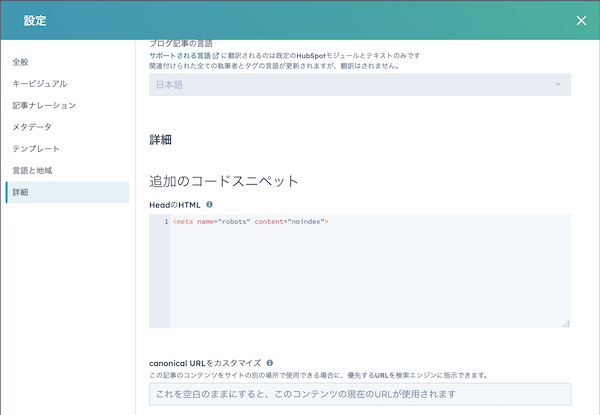Click the canonical URLをカスタマイズ label
Image resolution: width=600 pixels, height=415 pixels.
pos(205,363)
